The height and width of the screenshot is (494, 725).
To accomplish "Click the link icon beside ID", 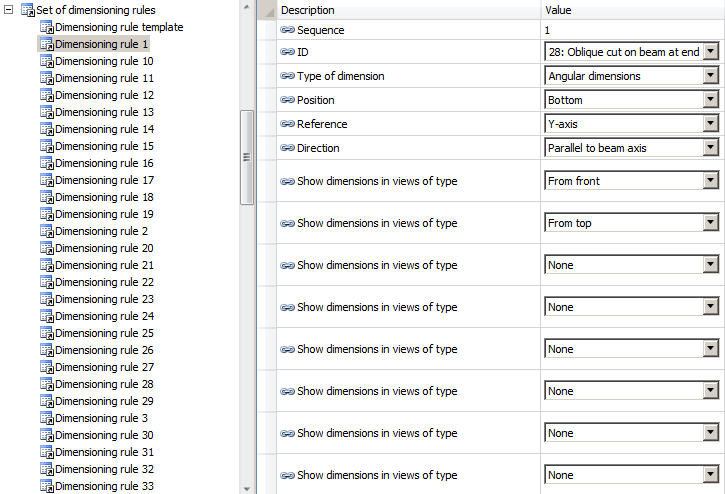I will tap(288, 51).
